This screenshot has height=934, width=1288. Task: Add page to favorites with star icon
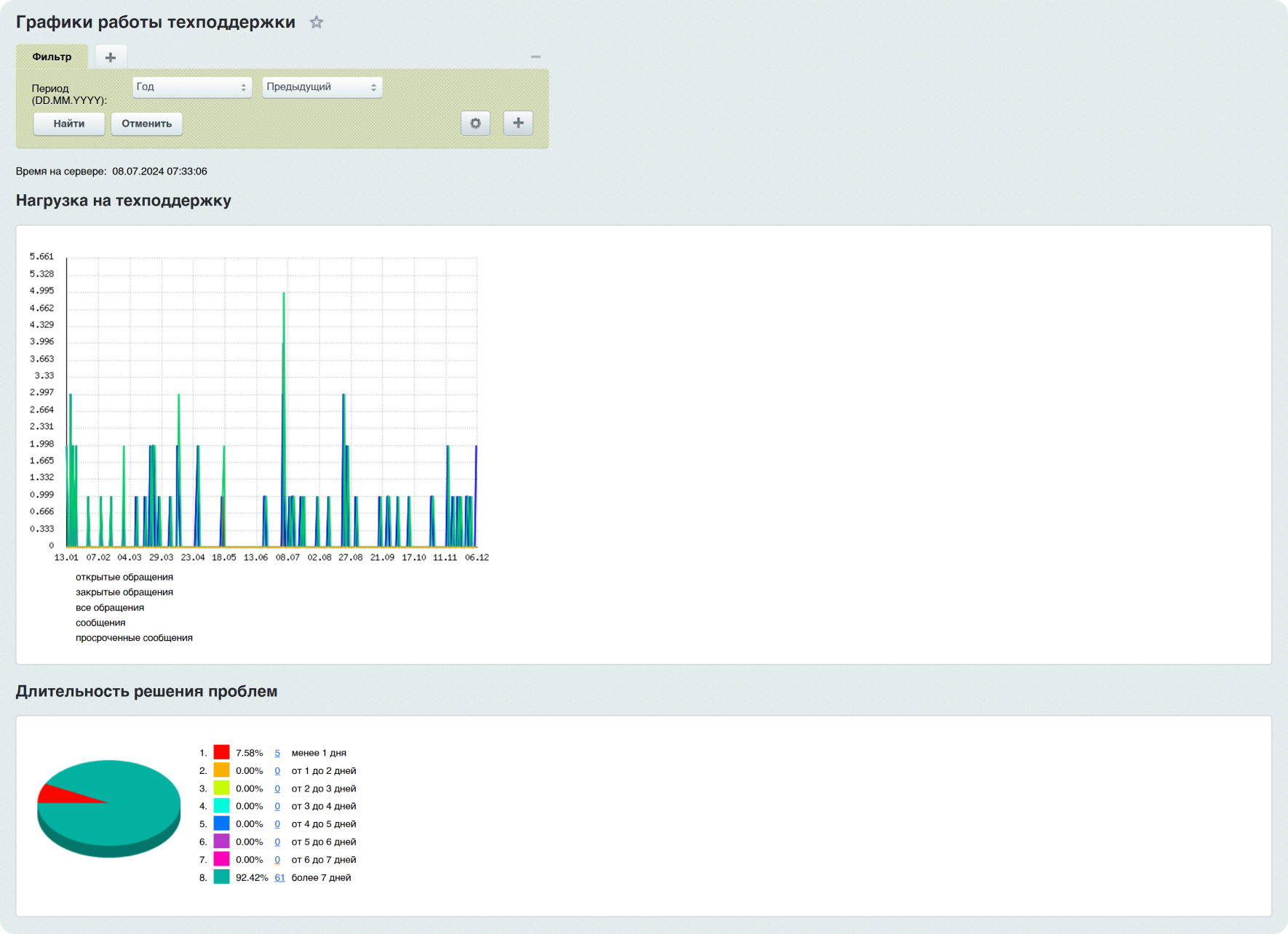point(316,23)
